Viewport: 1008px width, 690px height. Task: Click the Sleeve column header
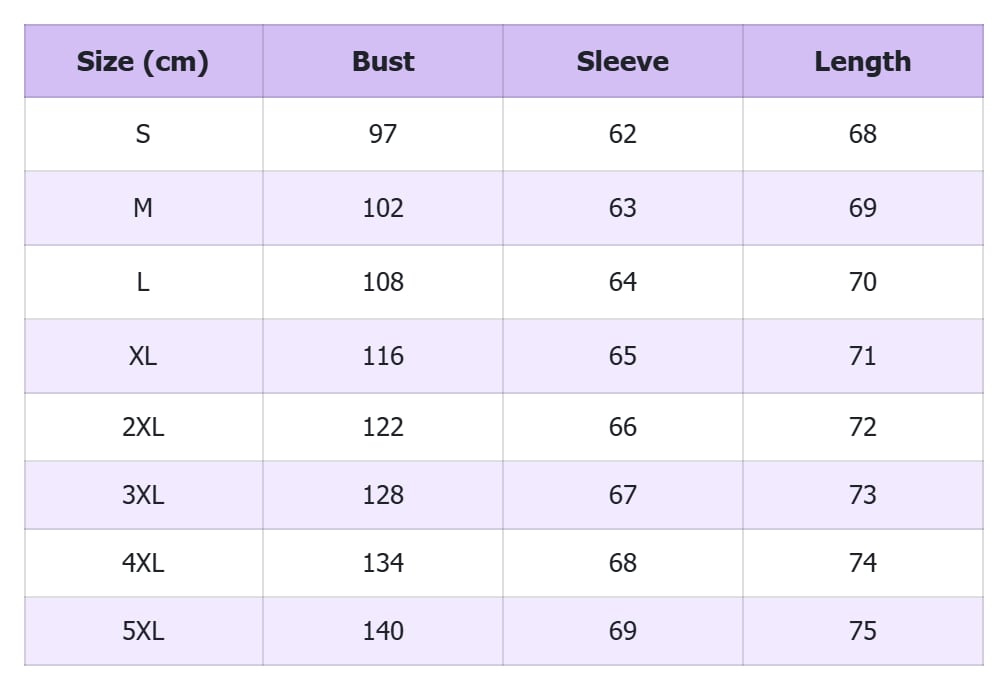(x=622, y=62)
